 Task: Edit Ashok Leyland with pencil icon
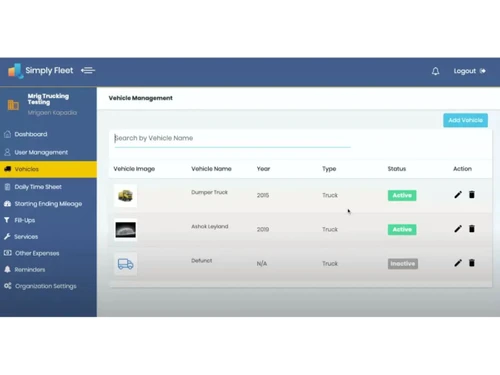[x=458, y=229]
